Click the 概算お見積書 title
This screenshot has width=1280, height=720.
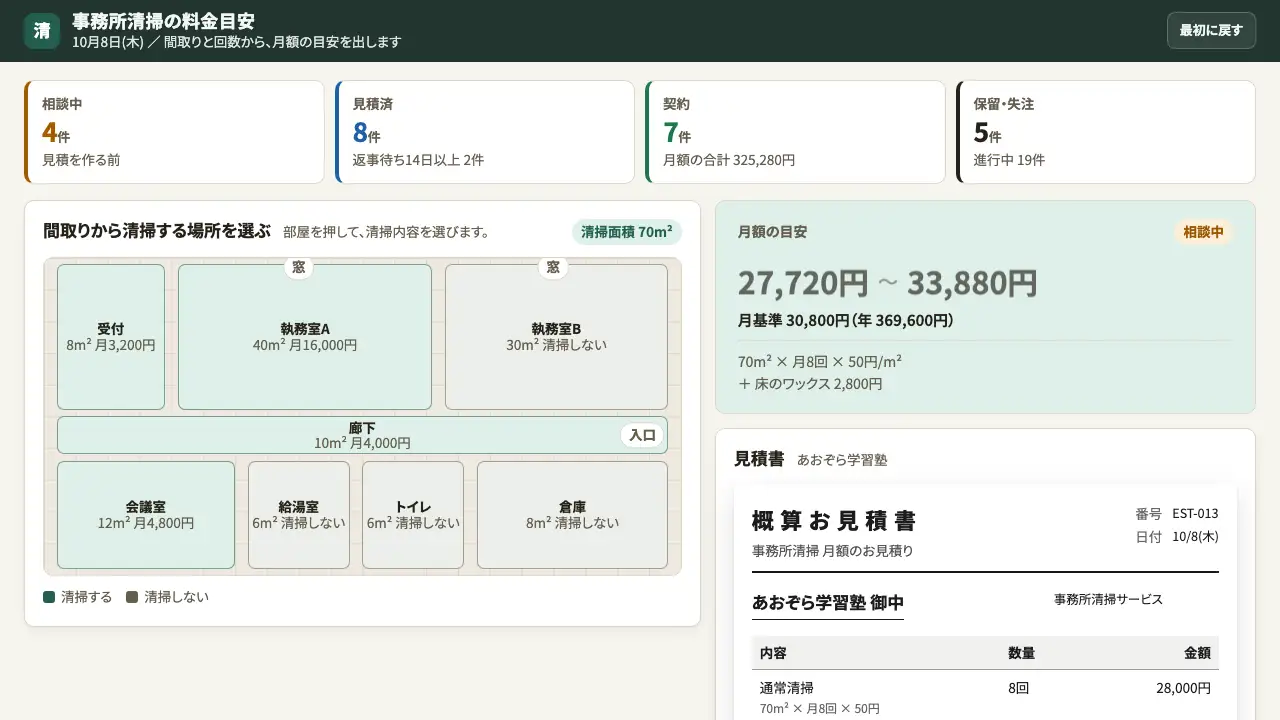point(834,521)
